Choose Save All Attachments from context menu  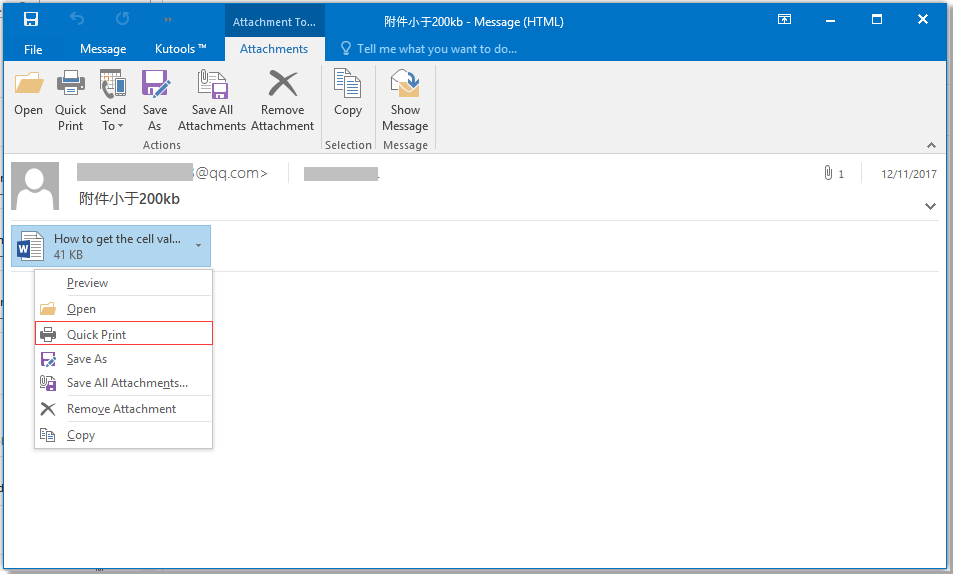123,383
